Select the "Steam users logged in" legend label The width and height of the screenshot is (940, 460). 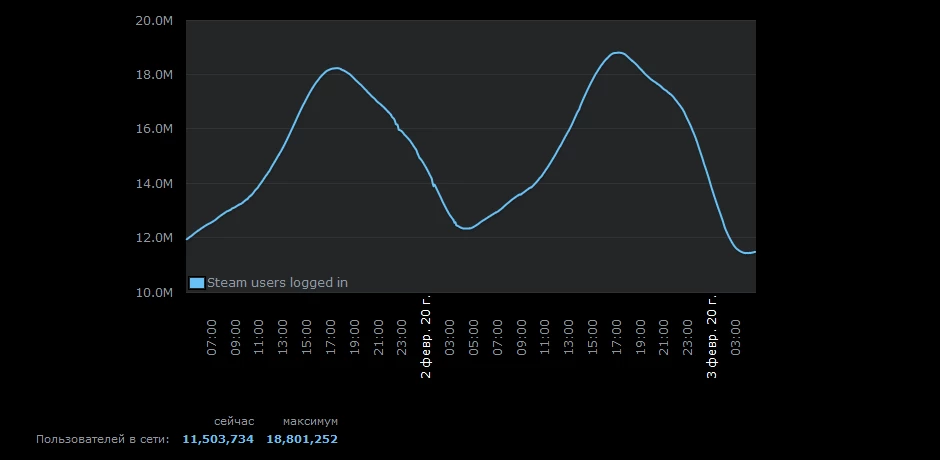[x=277, y=283]
